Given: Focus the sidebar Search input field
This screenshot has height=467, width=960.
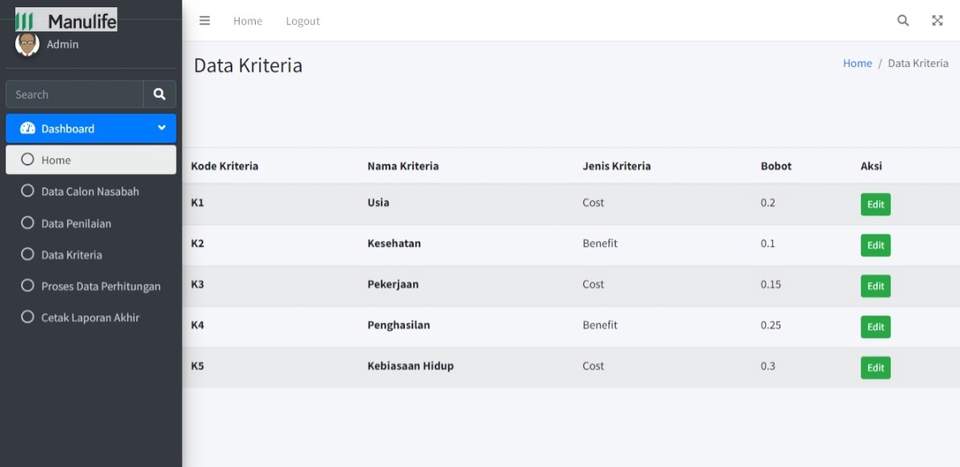Looking at the screenshot, I should (75, 94).
